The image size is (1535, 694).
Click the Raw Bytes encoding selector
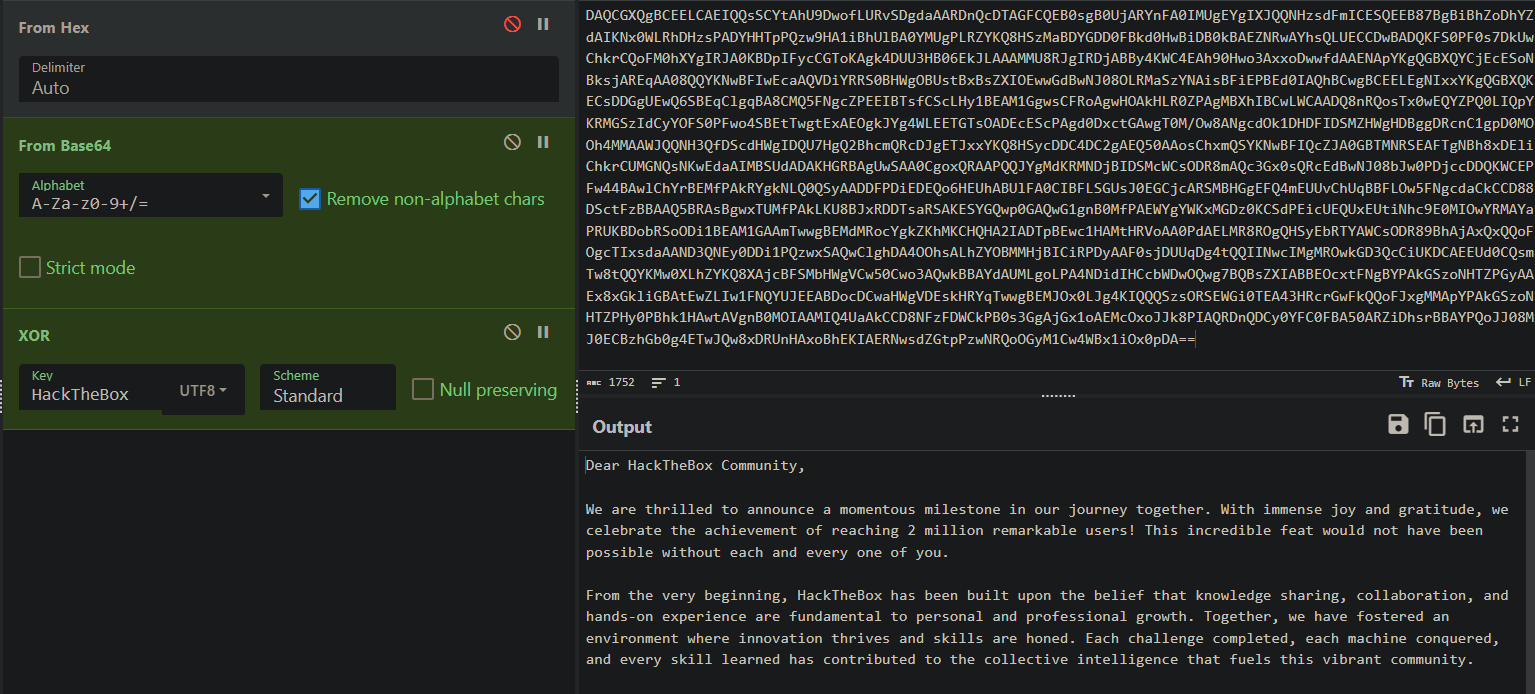(x=1438, y=383)
